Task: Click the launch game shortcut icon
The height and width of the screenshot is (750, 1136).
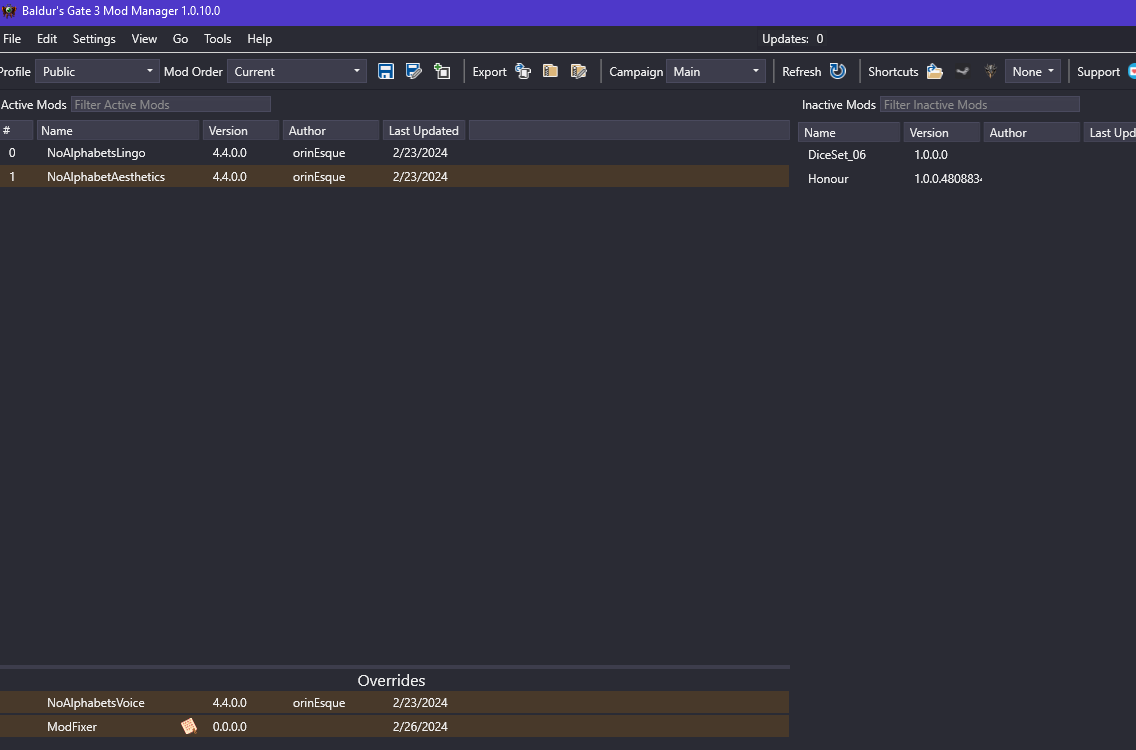Action: tap(990, 71)
